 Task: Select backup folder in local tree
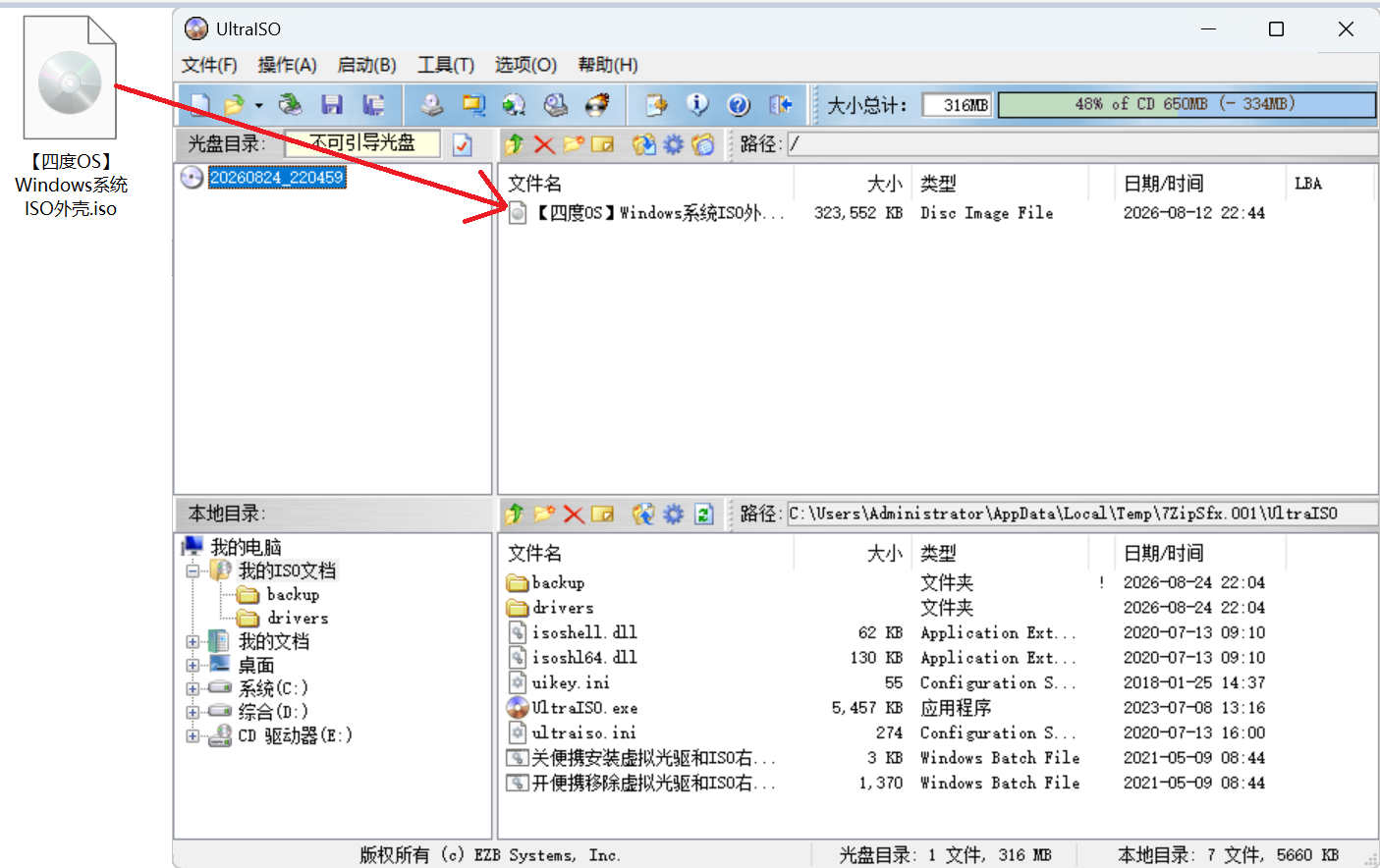click(293, 594)
